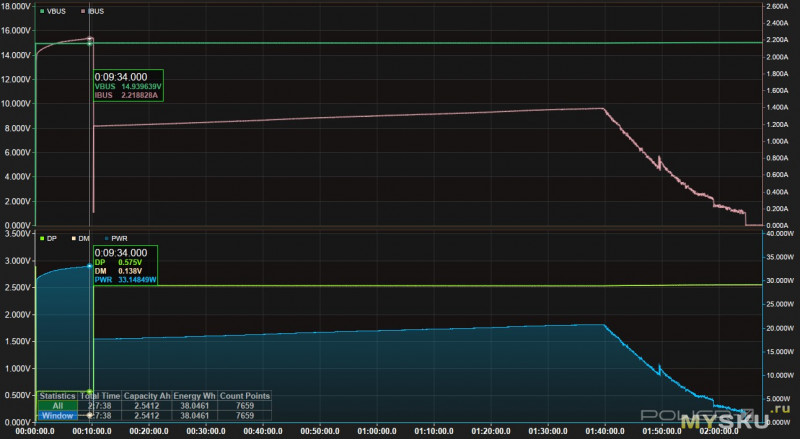The height and width of the screenshot is (439, 800).
Task: Click the 40.000W power axis label
Action: click(780, 233)
